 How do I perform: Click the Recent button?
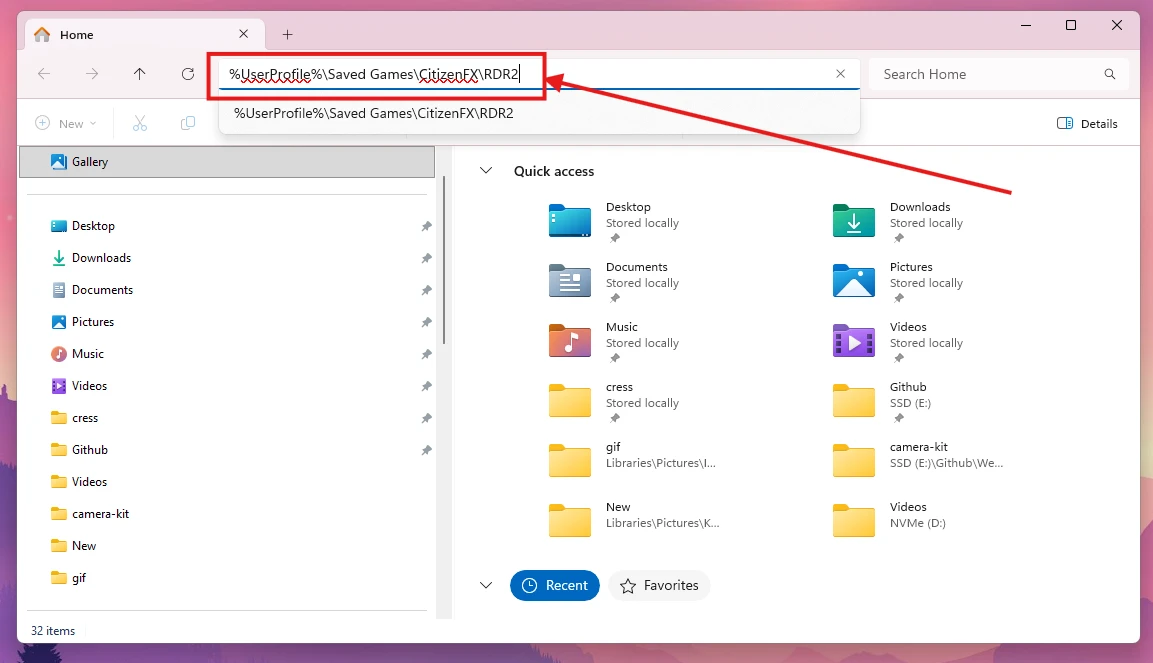point(555,585)
